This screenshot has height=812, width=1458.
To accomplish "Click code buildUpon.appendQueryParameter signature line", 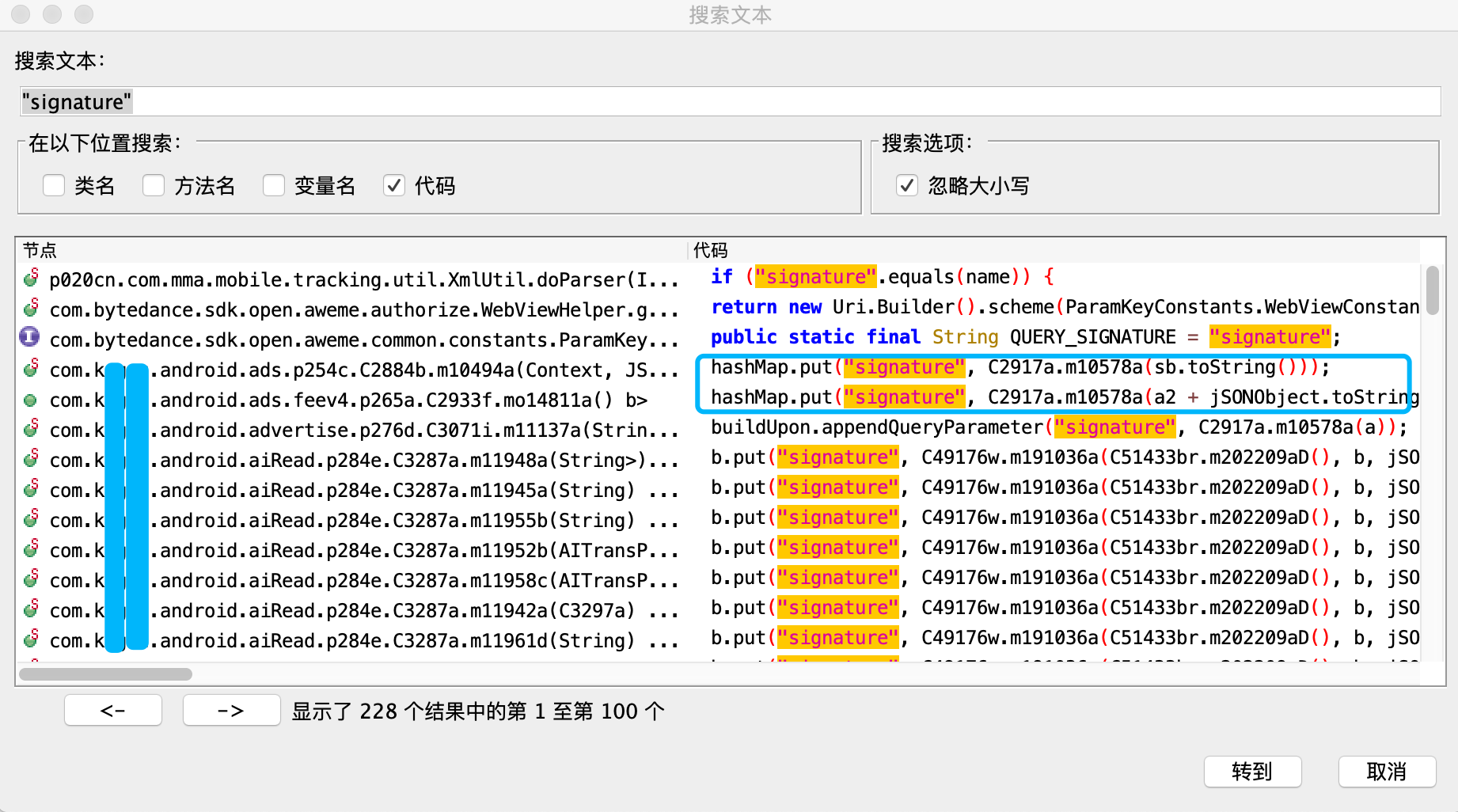I will point(1058,427).
